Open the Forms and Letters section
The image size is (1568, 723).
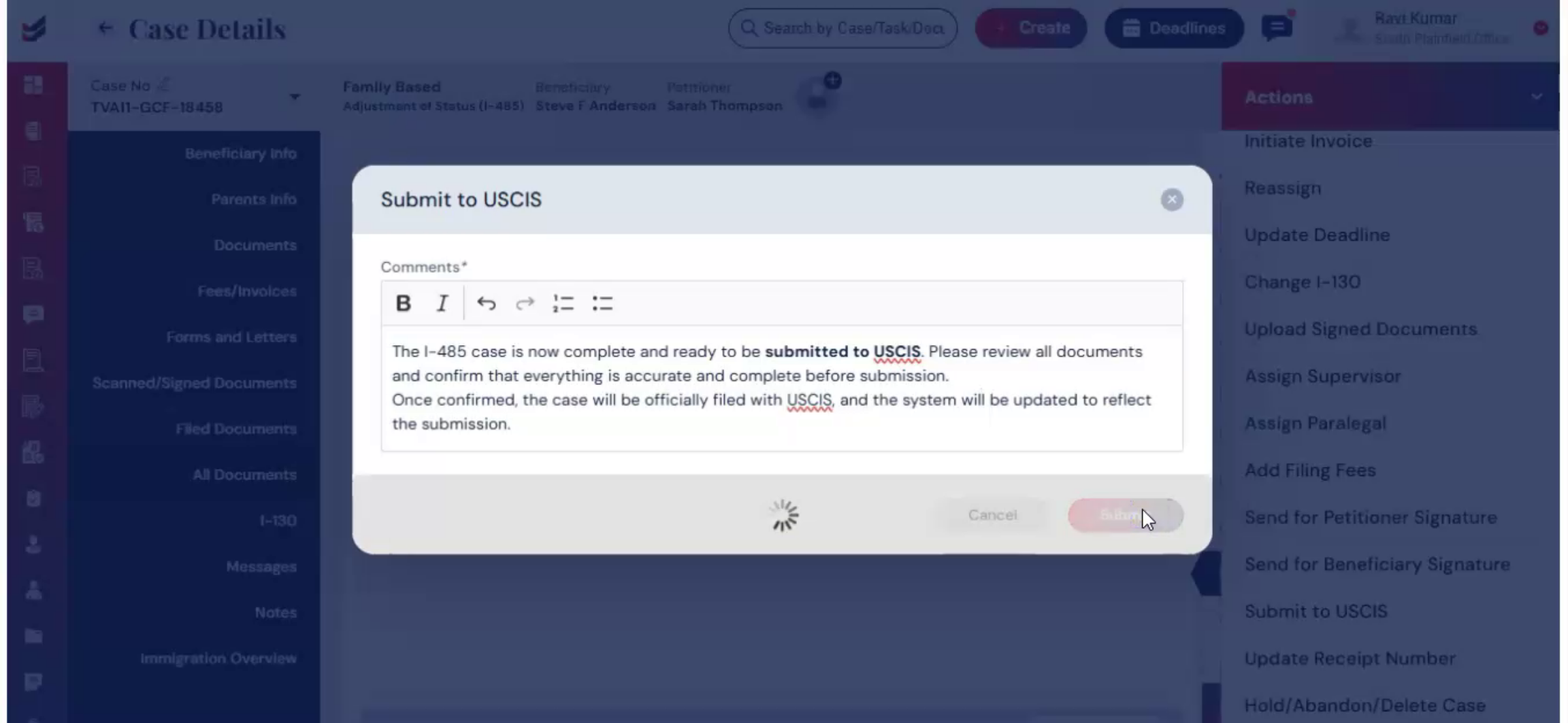click(x=231, y=337)
